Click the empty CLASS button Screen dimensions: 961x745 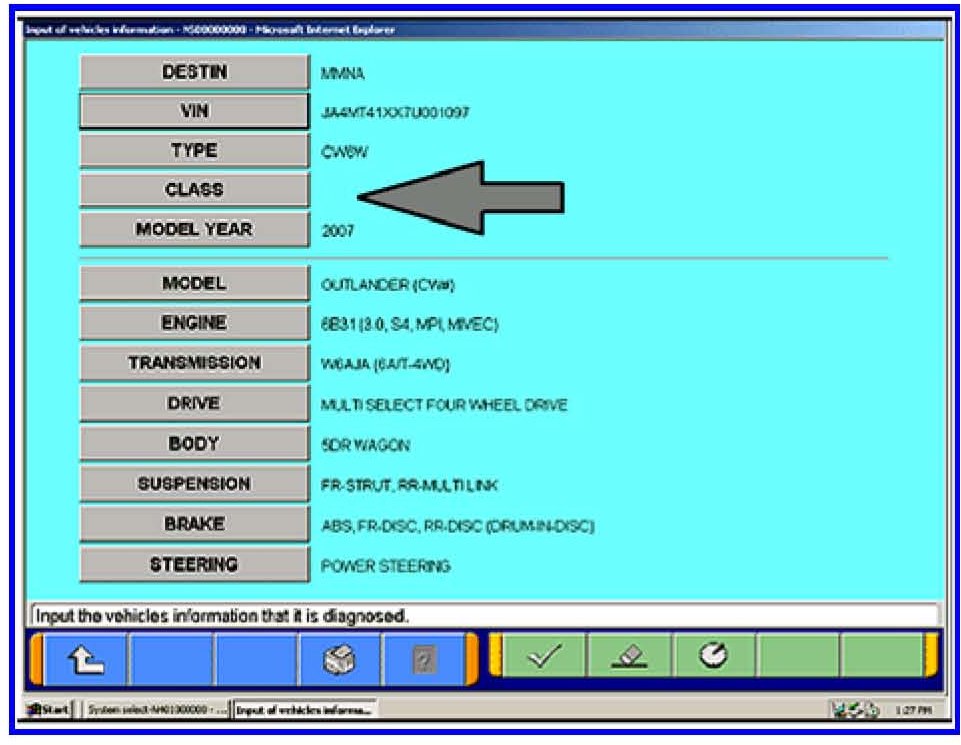194,190
